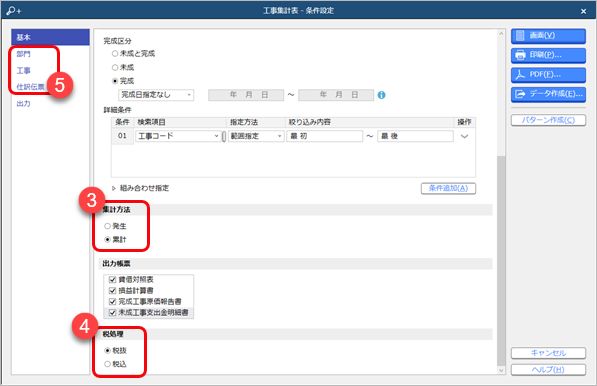This screenshot has height=386, width=597.
Task: Select 完成 radio option
Action: pyautogui.click(x=115, y=81)
